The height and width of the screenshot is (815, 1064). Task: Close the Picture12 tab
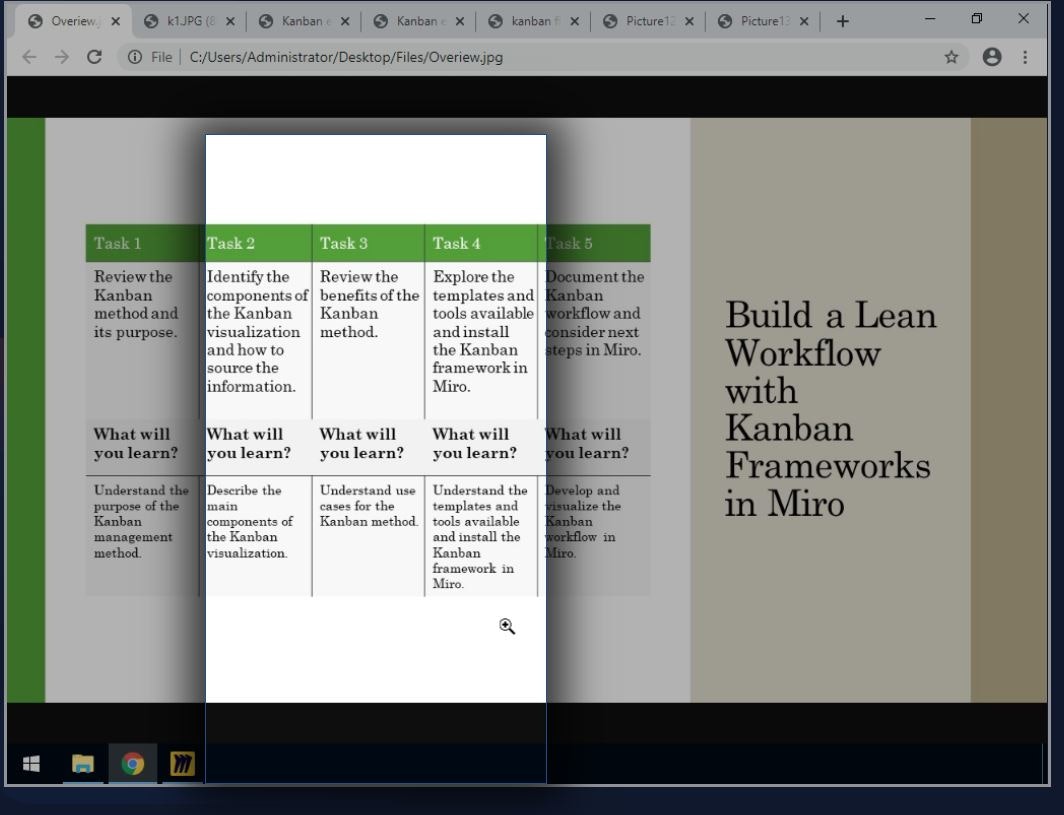(689, 21)
